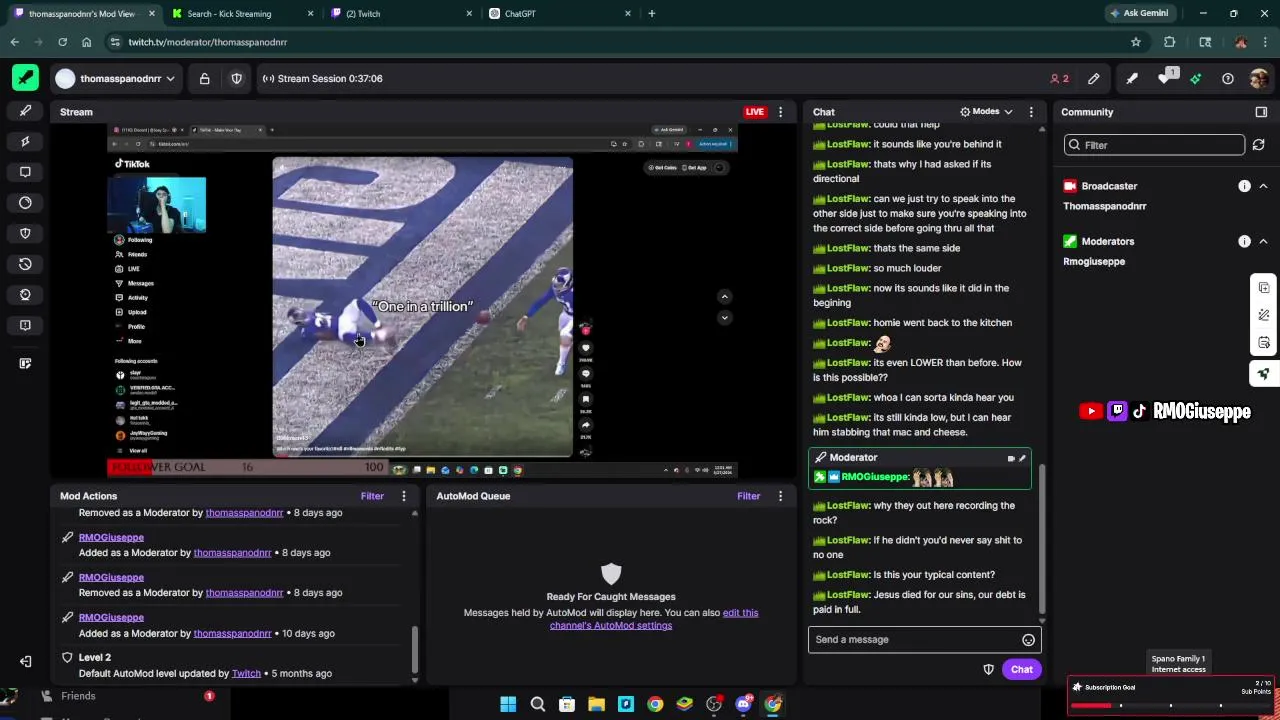Viewport: 1280px width, 720px height.
Task: Open AutoMod Queue three-dot menu
Action: coord(781,496)
